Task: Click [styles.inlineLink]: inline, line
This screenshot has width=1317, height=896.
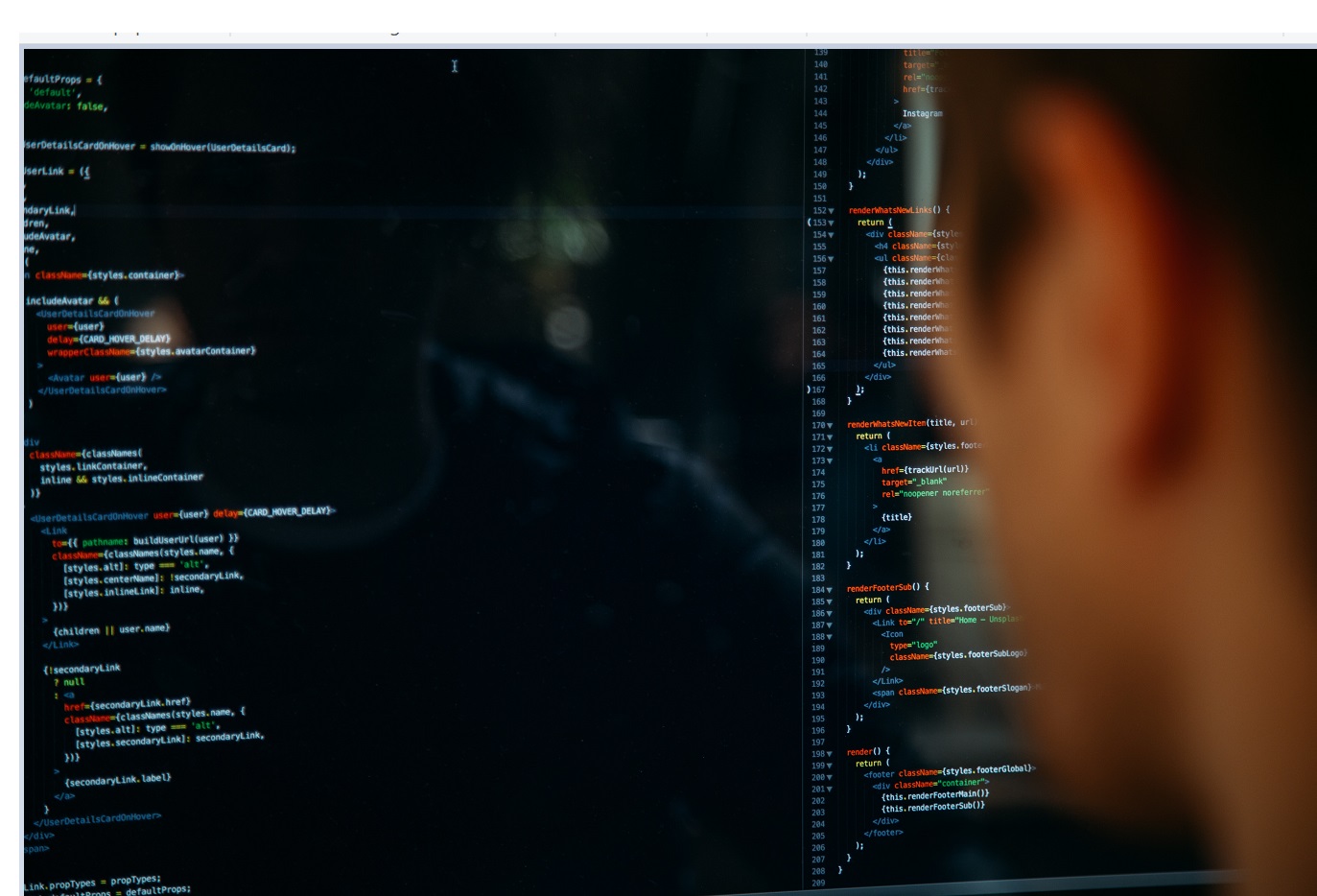Action: tap(133, 592)
